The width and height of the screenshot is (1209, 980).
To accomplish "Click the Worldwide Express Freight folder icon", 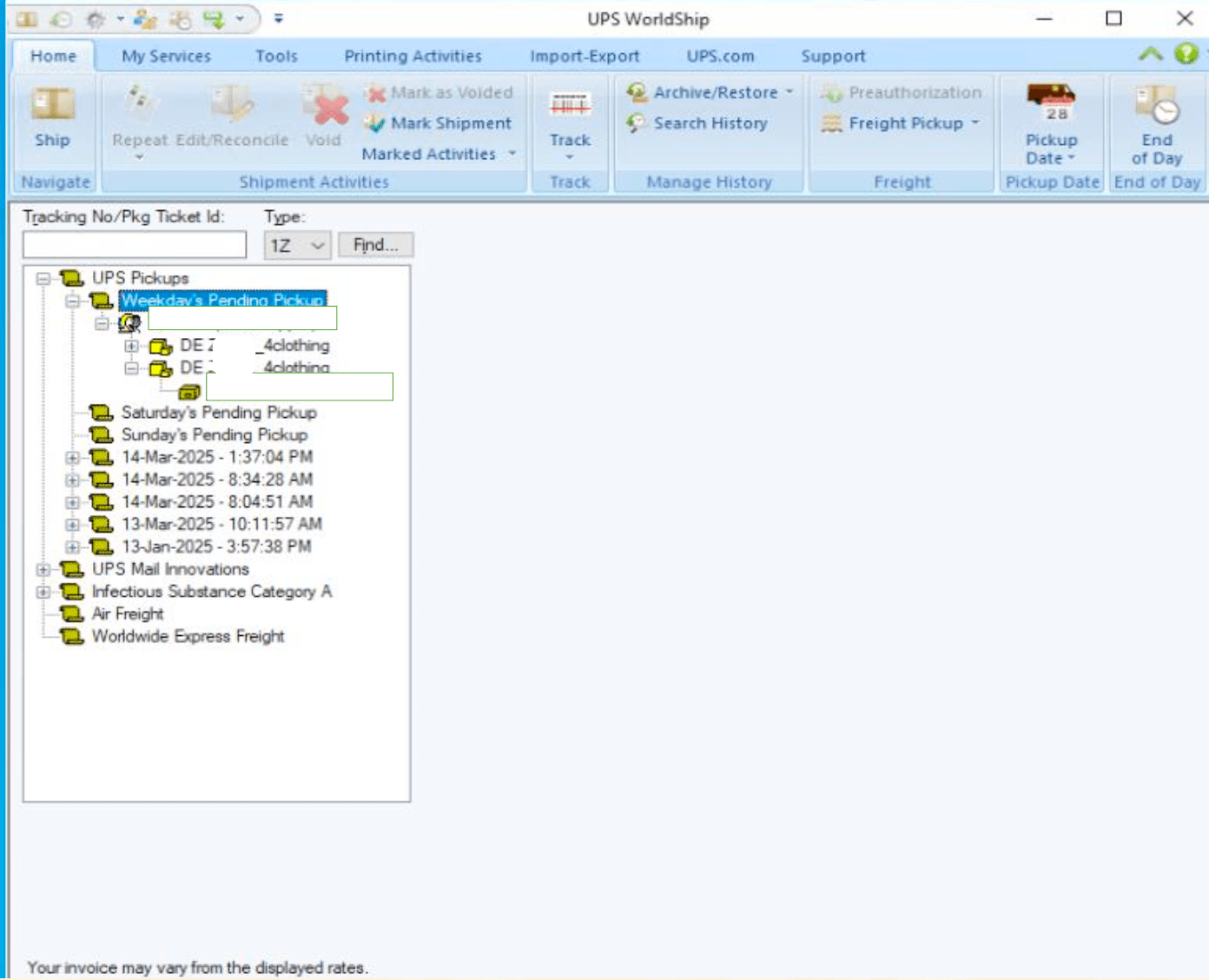I will click(71, 637).
